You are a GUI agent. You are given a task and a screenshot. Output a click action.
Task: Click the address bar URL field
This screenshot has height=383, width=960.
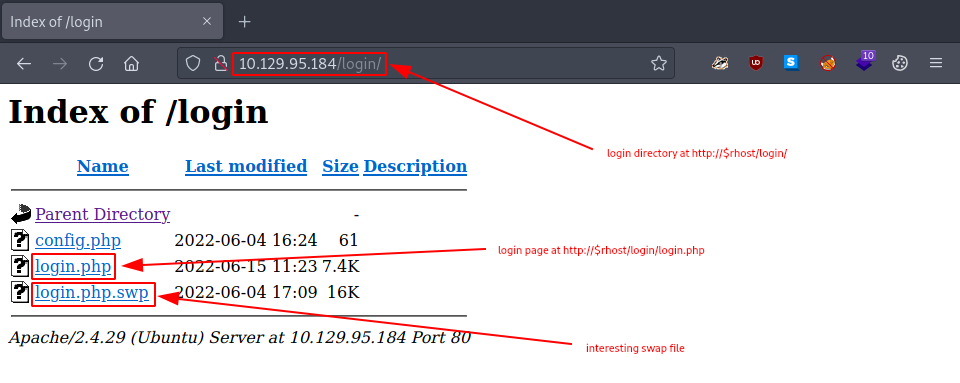(426, 63)
